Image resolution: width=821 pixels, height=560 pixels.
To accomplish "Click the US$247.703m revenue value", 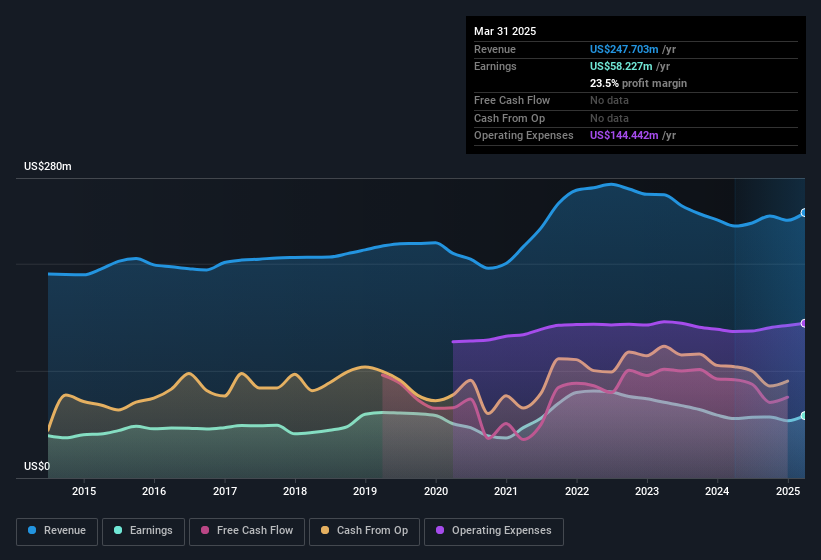I will (624, 49).
